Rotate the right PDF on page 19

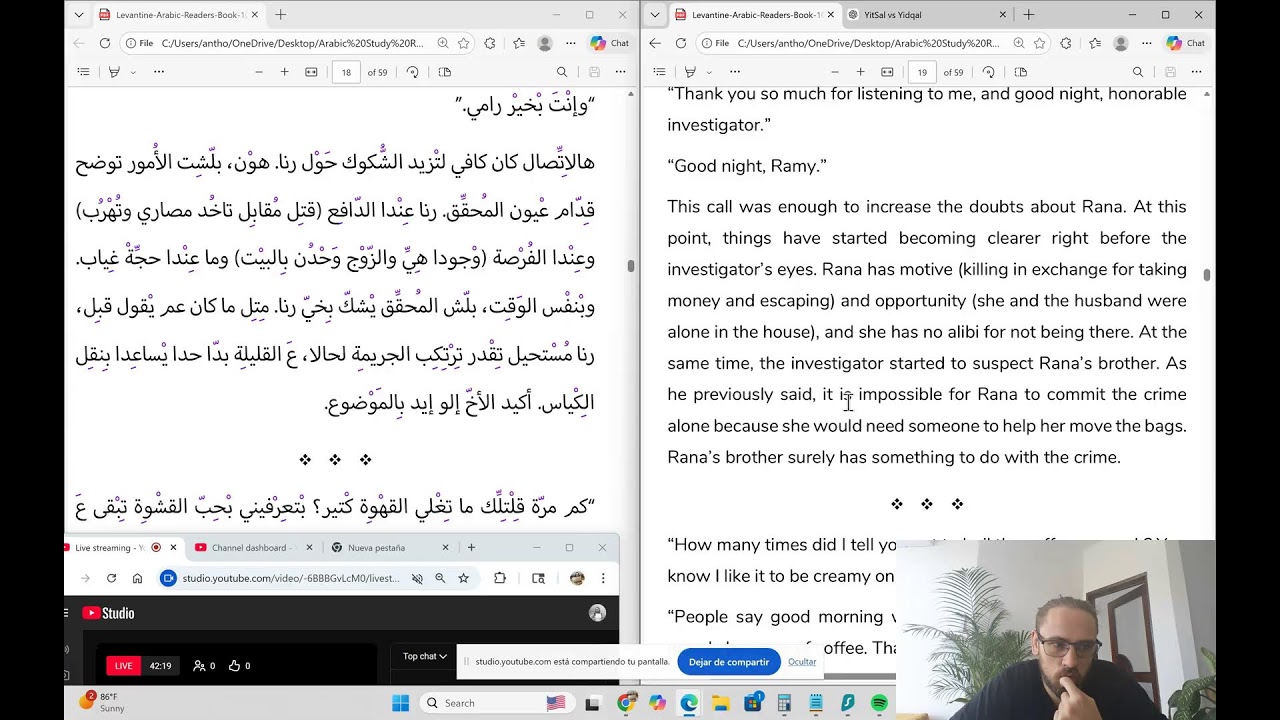[x=988, y=72]
